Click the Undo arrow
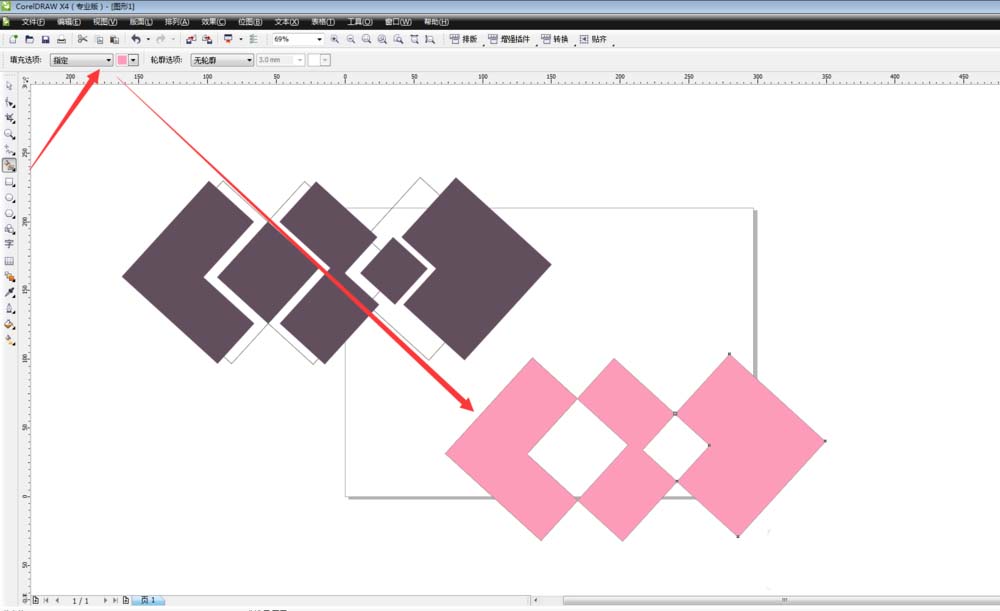Screen dimensions: 1000x611 point(136,39)
